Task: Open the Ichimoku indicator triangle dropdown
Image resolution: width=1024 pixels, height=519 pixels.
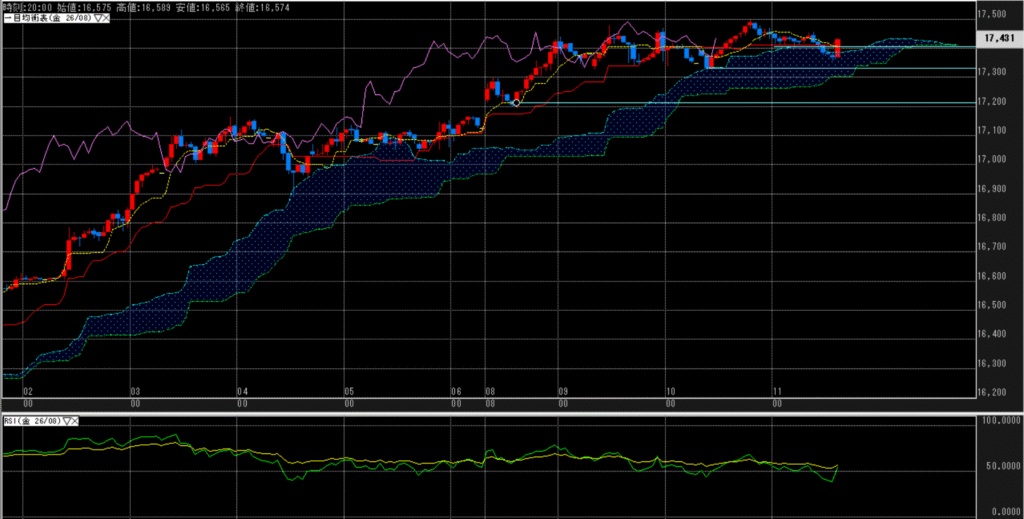Action: click(x=95, y=19)
